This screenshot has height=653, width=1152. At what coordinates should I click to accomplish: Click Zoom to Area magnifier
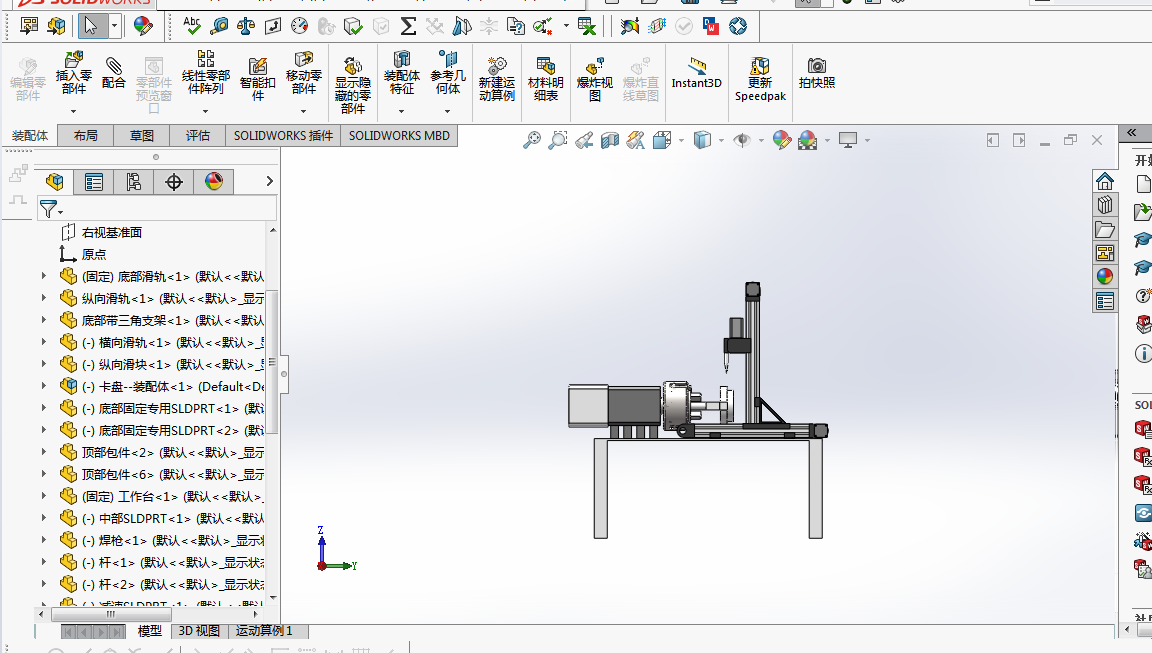point(558,140)
